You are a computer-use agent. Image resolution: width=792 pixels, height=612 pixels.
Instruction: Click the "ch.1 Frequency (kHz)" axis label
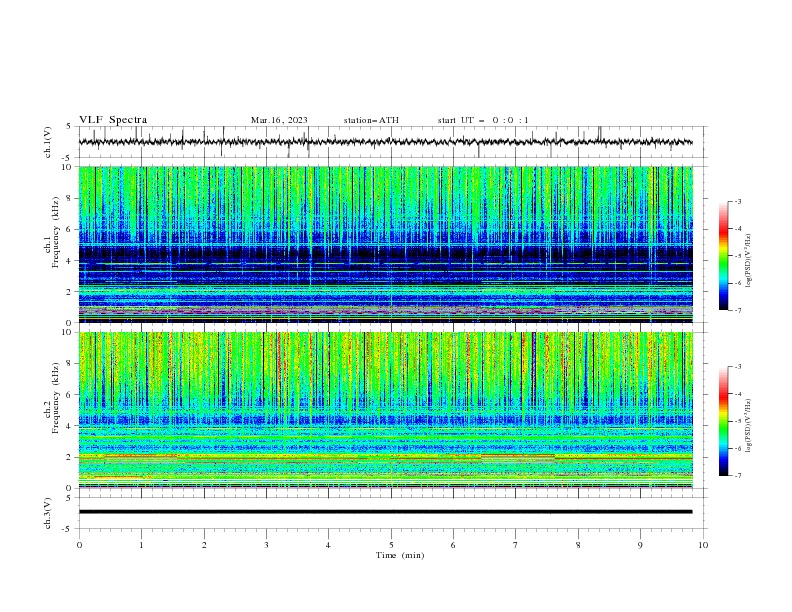coord(52,230)
